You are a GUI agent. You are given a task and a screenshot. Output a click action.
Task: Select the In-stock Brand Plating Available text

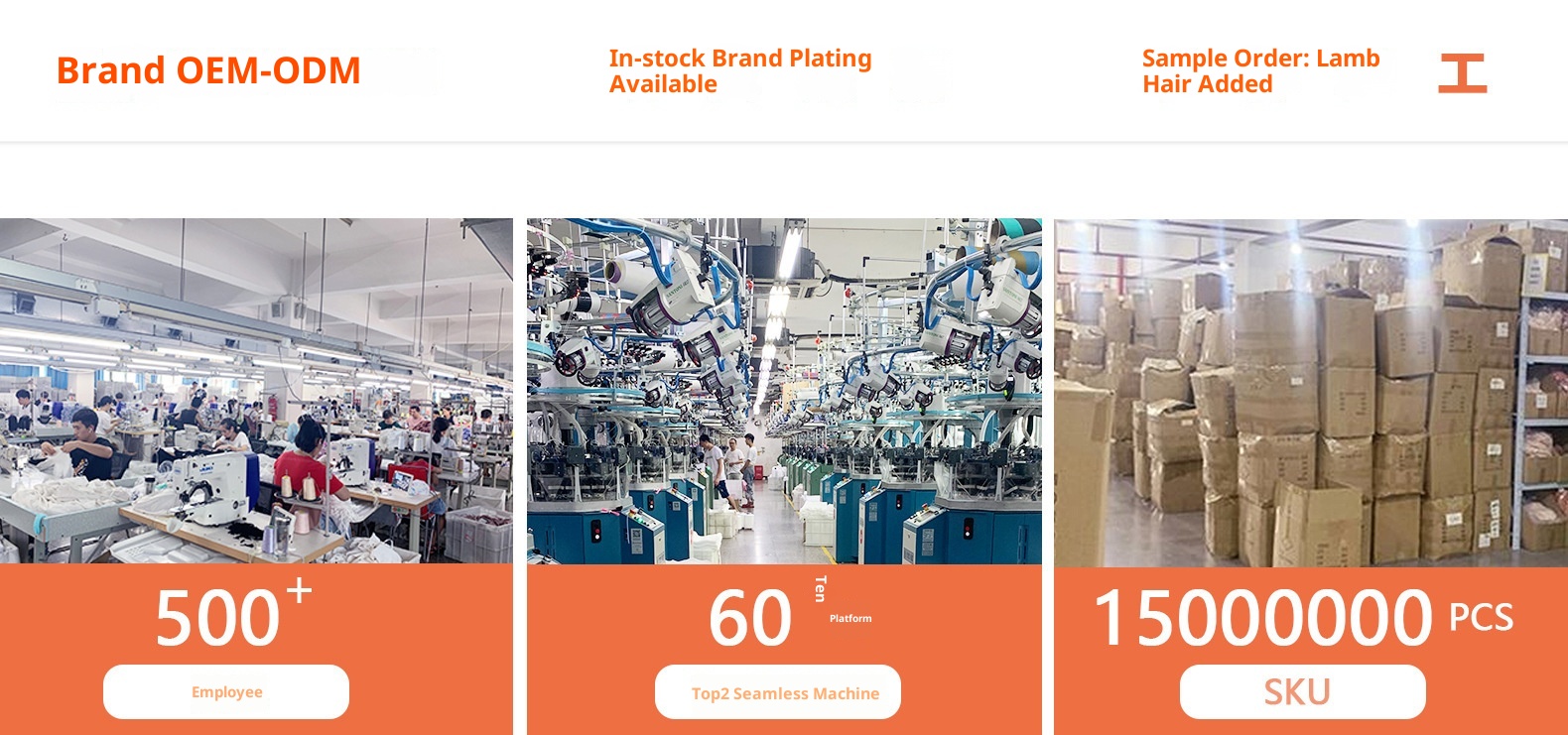(739, 71)
